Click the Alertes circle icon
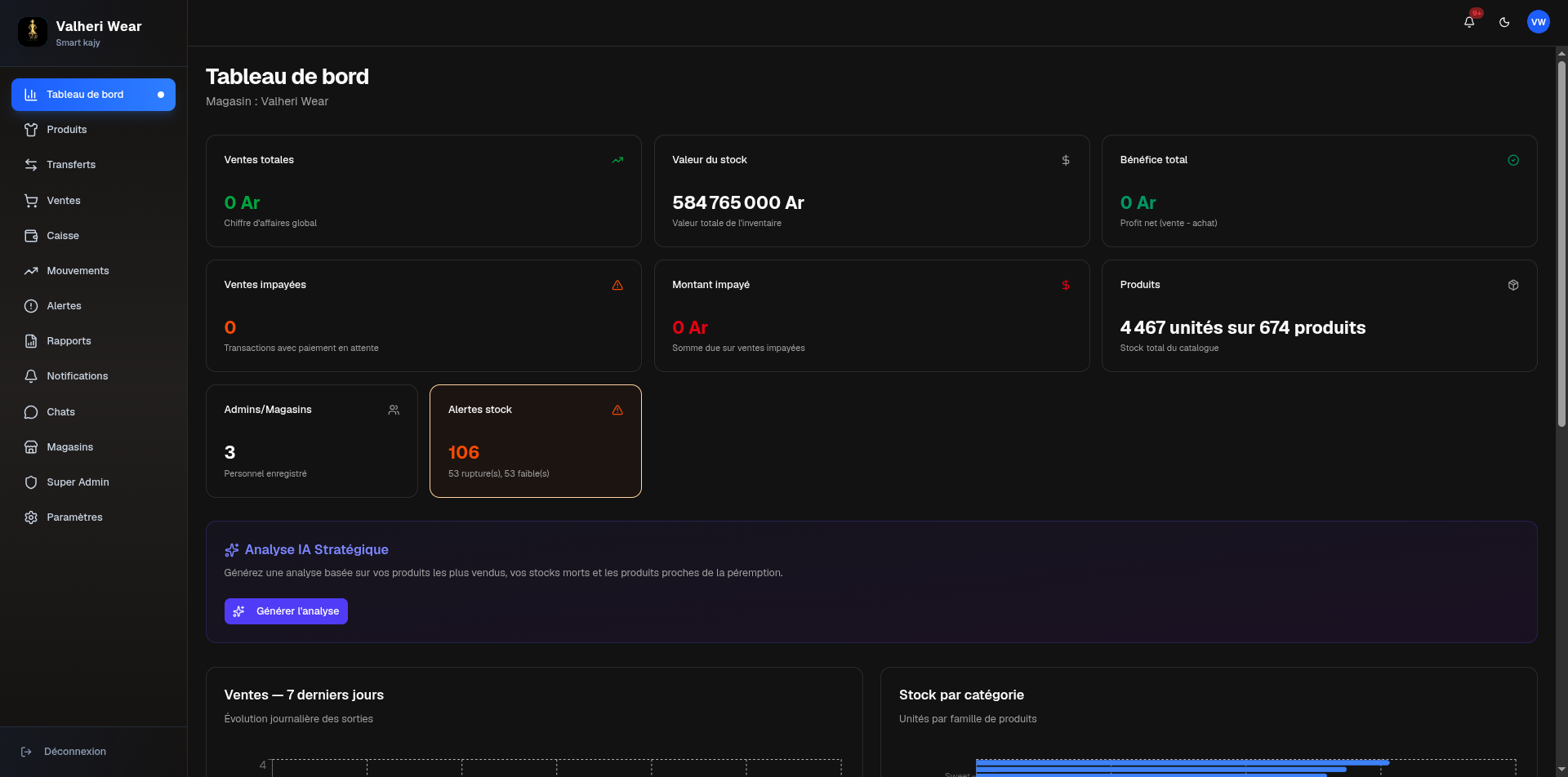Viewport: 1568px width, 777px height. click(x=31, y=306)
